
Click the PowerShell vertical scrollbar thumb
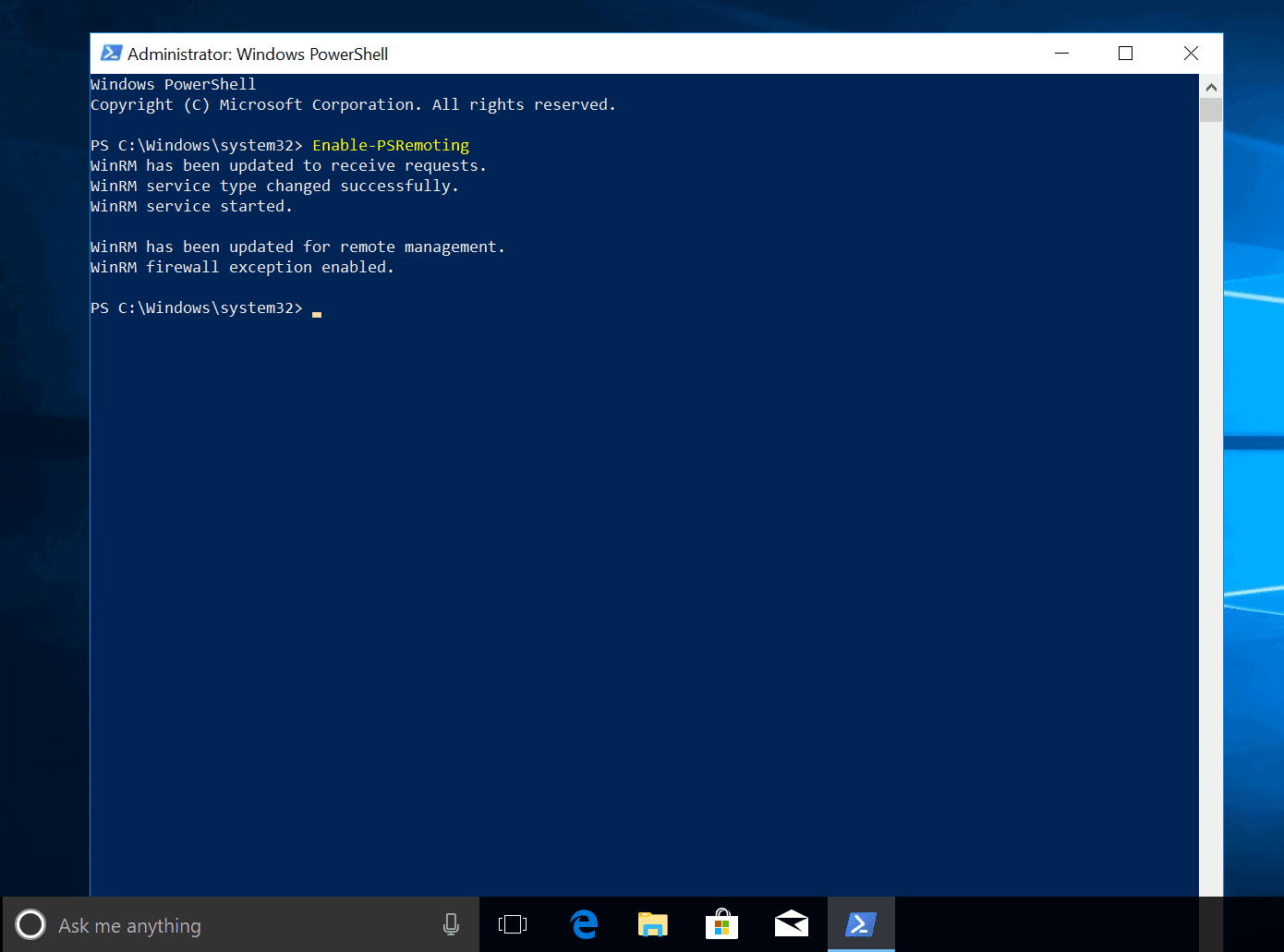click(x=1211, y=111)
